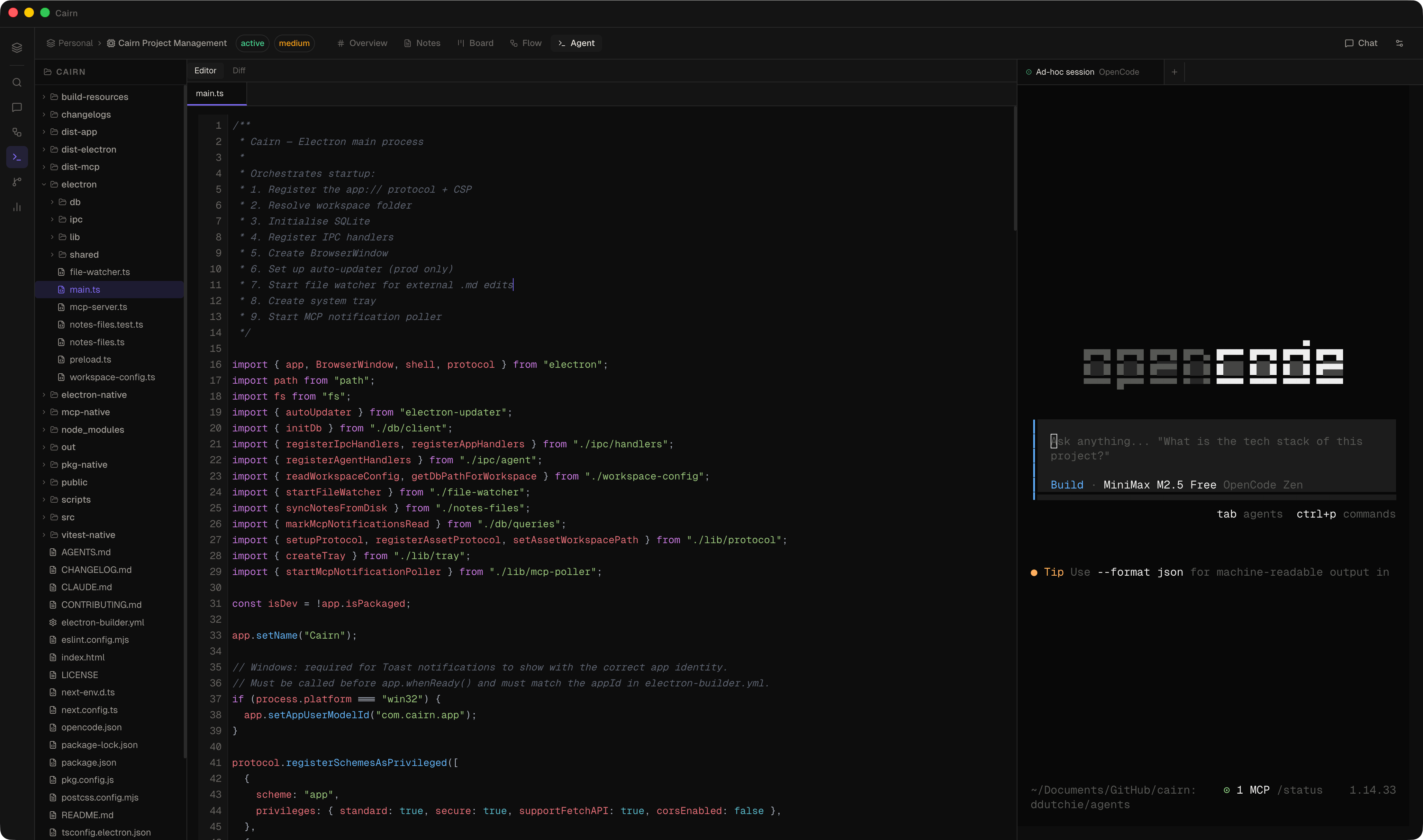Open the search icon in left sidebar
The image size is (1423, 840).
pyautogui.click(x=17, y=83)
